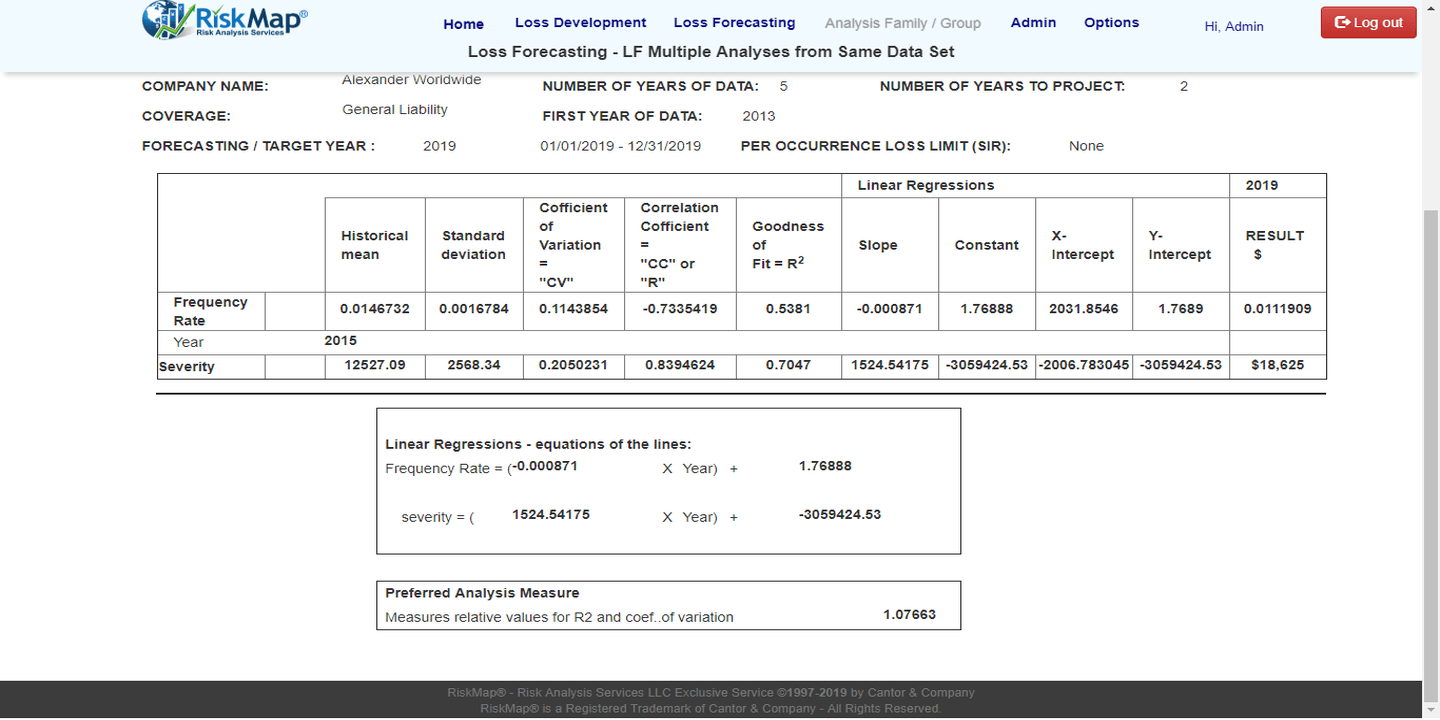Click correlation coefficient value -0.7335419

(x=680, y=309)
